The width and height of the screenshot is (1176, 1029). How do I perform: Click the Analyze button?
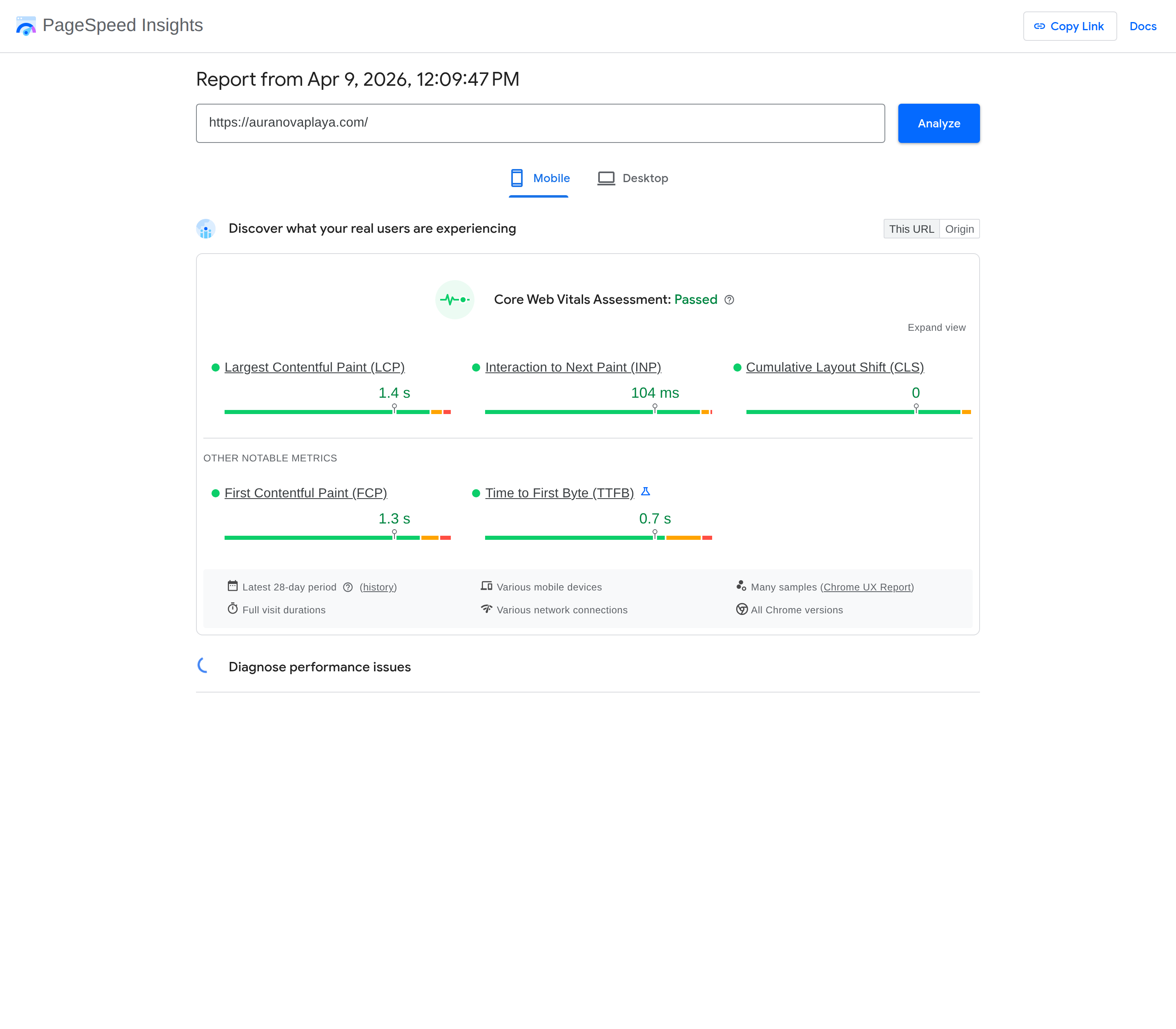click(939, 123)
